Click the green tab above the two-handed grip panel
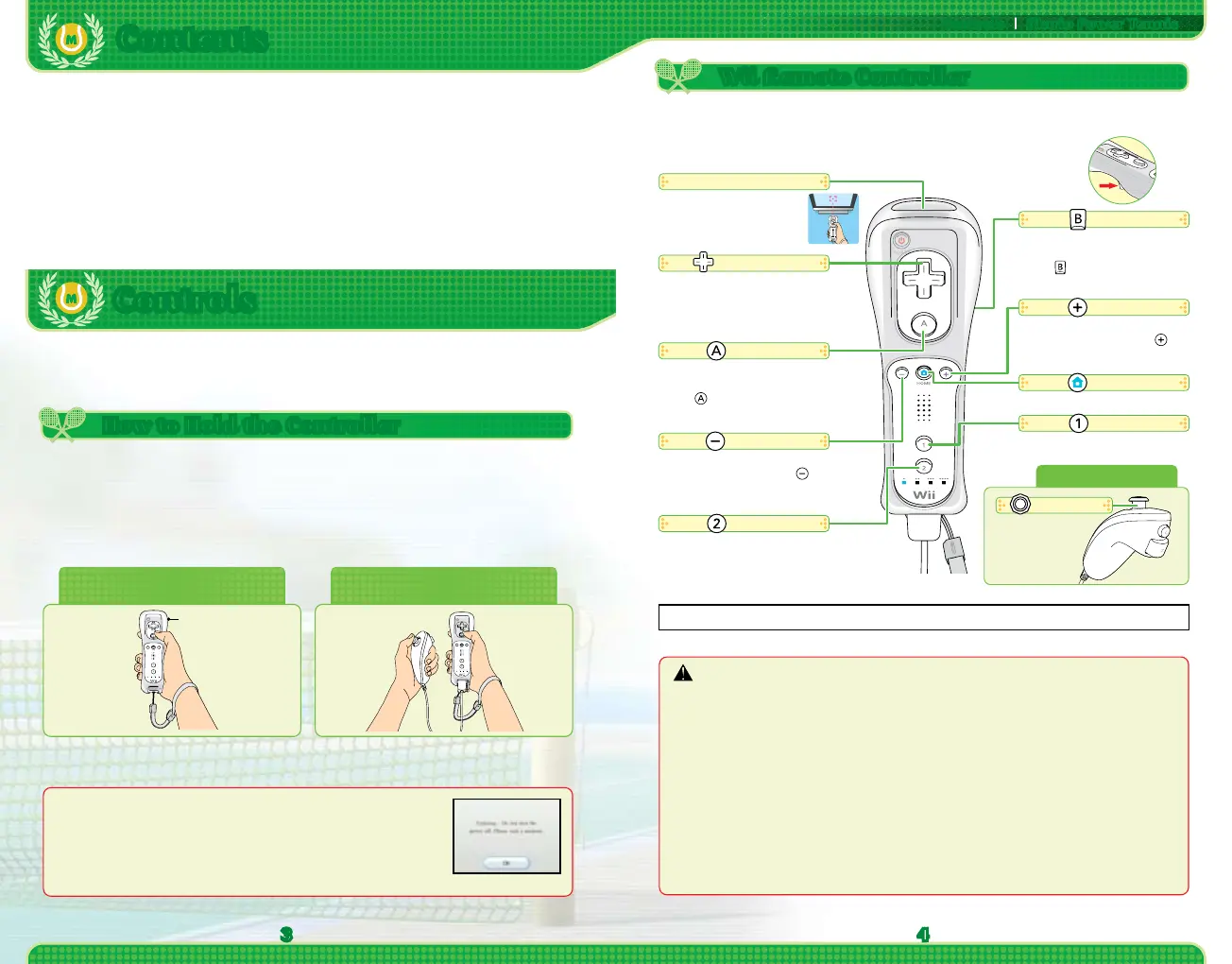 click(444, 586)
